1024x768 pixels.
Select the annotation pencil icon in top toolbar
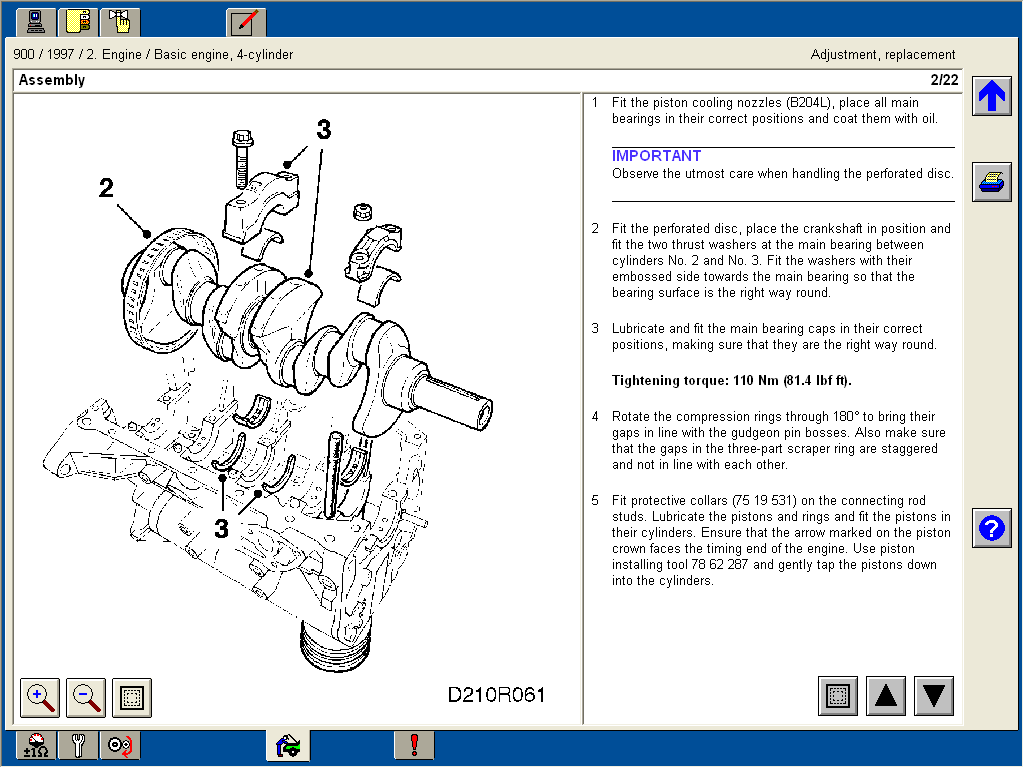[x=246, y=21]
